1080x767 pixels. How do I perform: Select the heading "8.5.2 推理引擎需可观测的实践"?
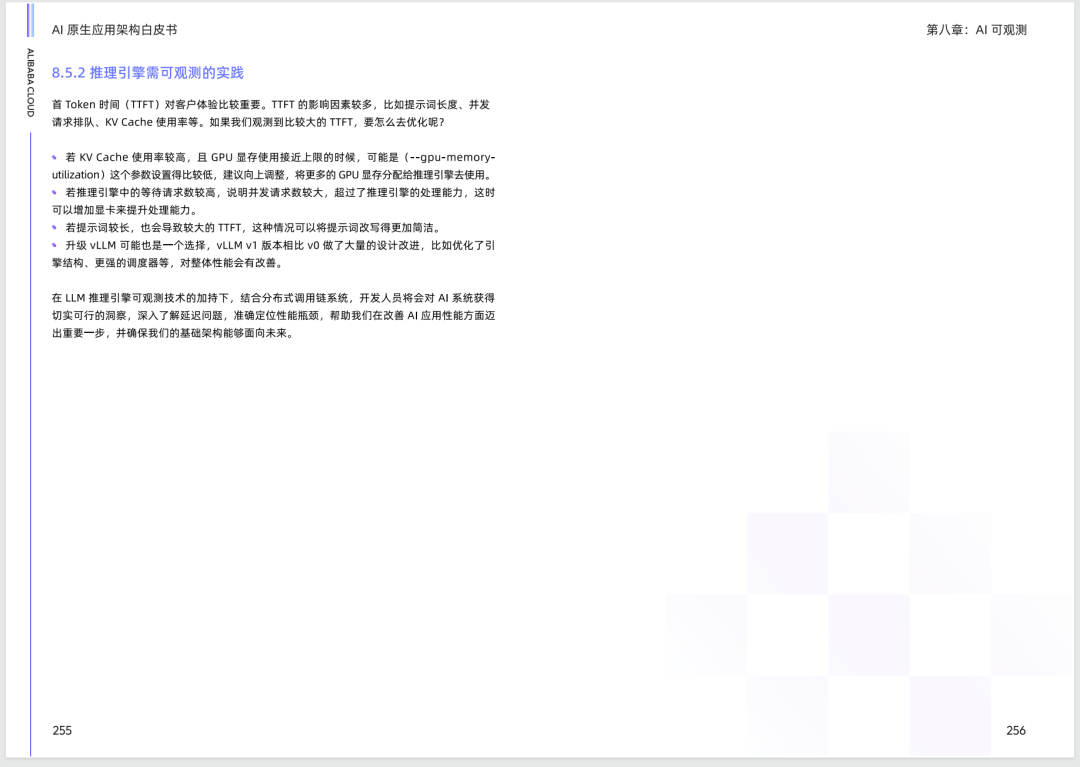tap(147, 73)
